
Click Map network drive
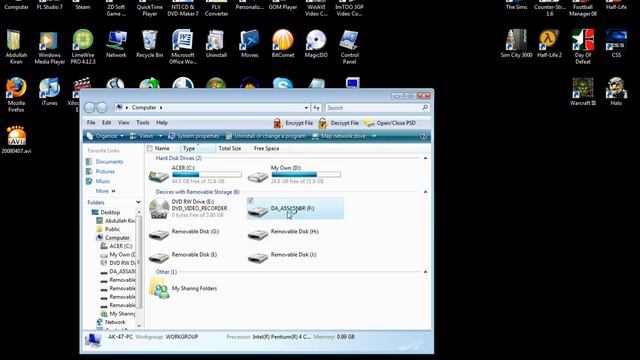point(339,136)
